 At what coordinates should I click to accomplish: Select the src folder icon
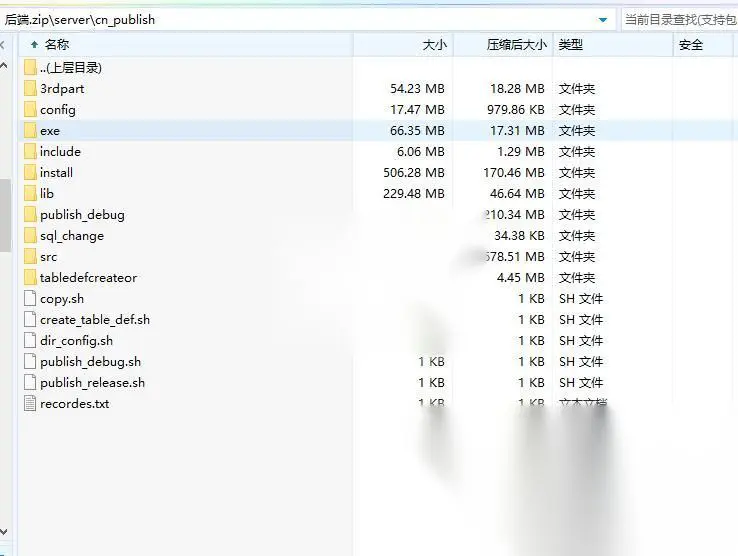30,257
